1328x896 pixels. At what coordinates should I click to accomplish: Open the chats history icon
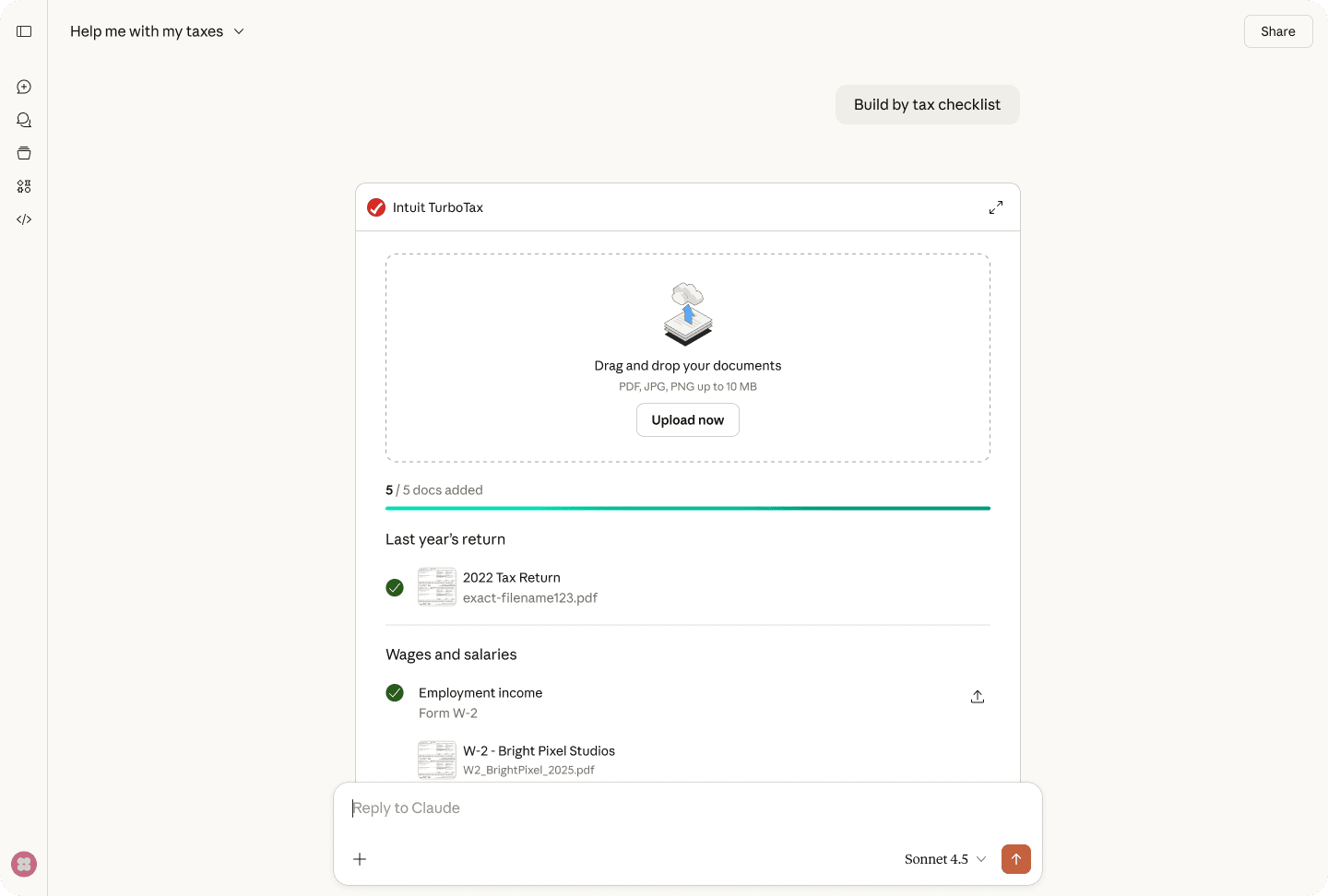tap(24, 120)
